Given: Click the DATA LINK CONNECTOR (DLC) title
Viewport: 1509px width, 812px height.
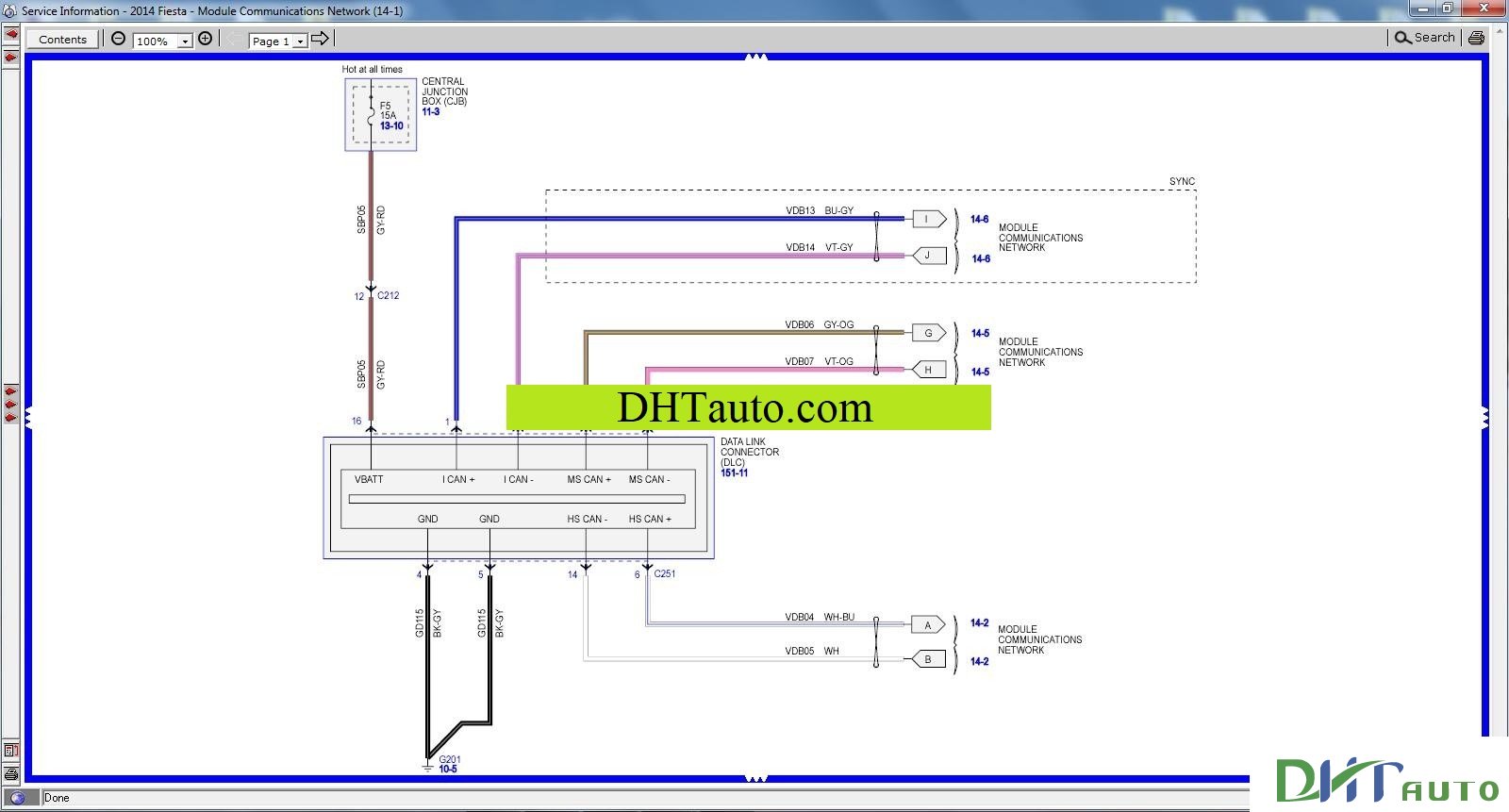Looking at the screenshot, I should [750, 452].
